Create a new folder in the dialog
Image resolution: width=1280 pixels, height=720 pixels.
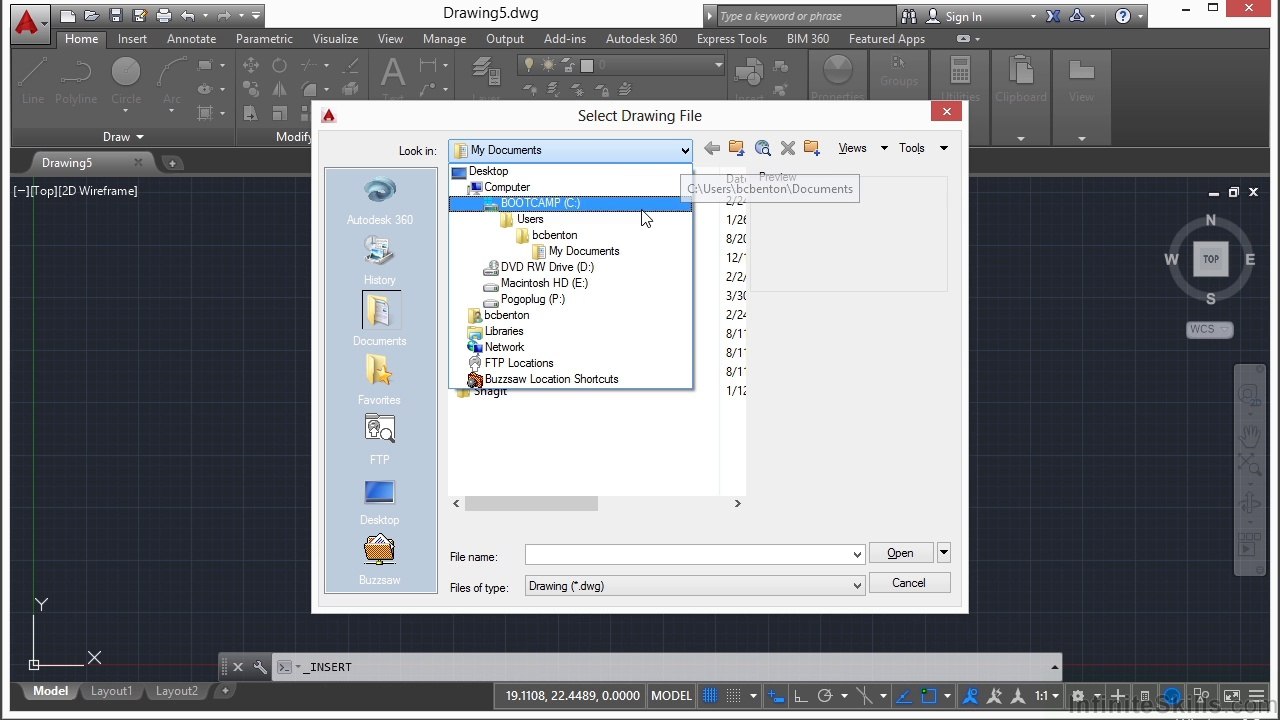pyautogui.click(x=812, y=148)
